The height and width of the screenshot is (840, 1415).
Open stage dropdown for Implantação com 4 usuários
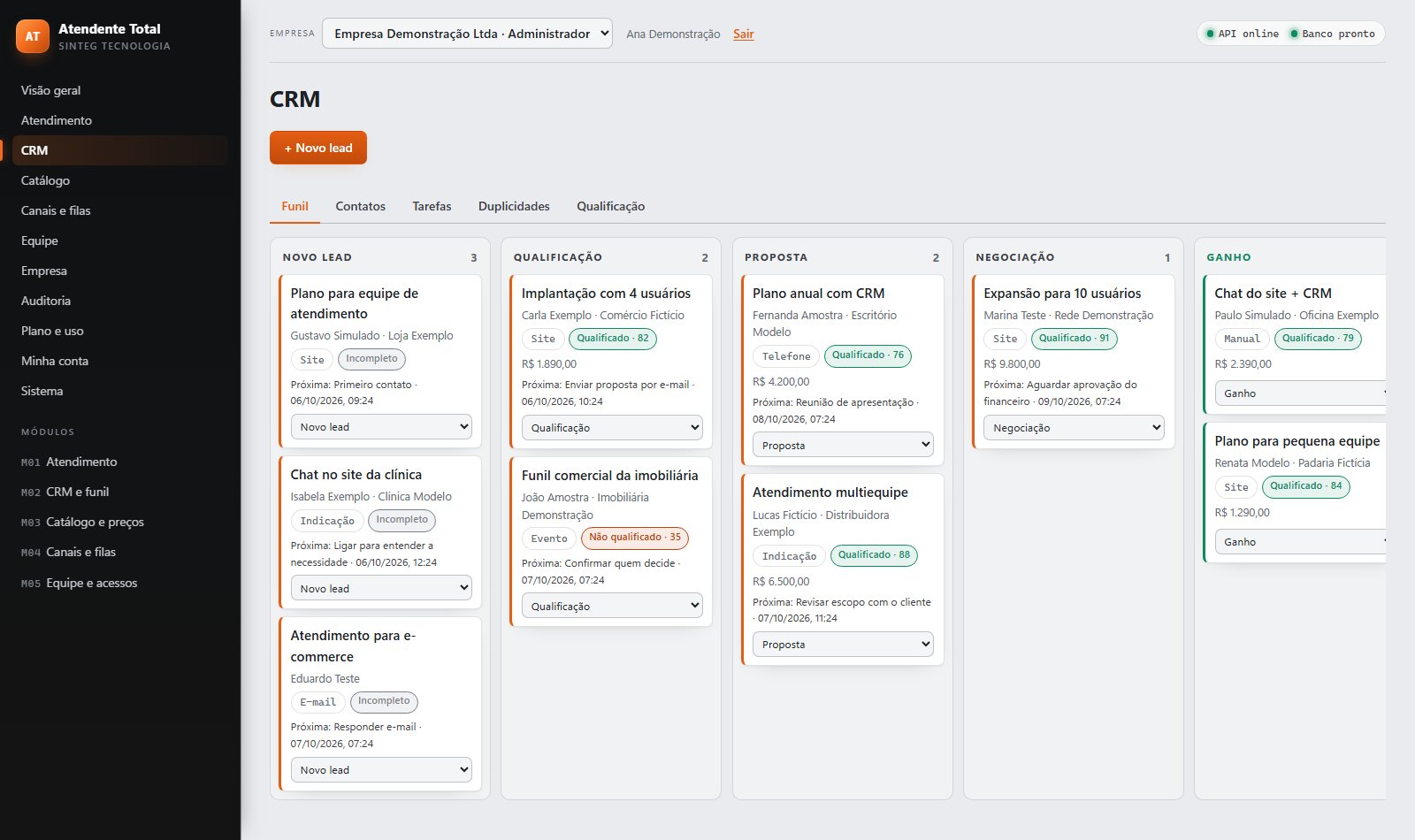tap(612, 428)
